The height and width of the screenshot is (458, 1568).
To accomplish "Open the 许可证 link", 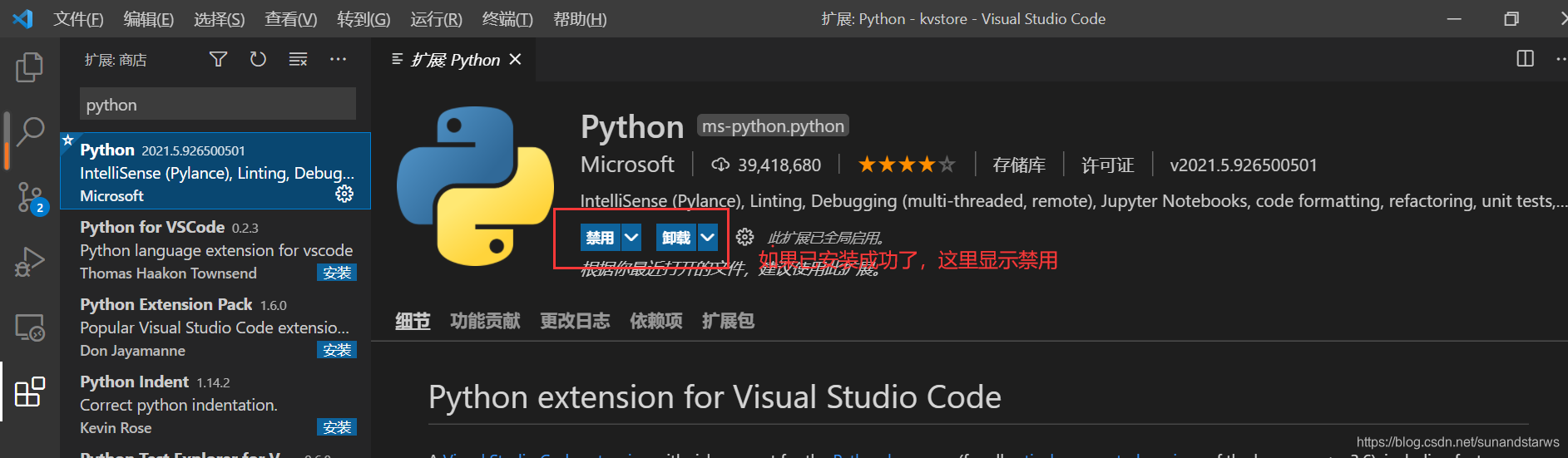I will coord(1107,165).
